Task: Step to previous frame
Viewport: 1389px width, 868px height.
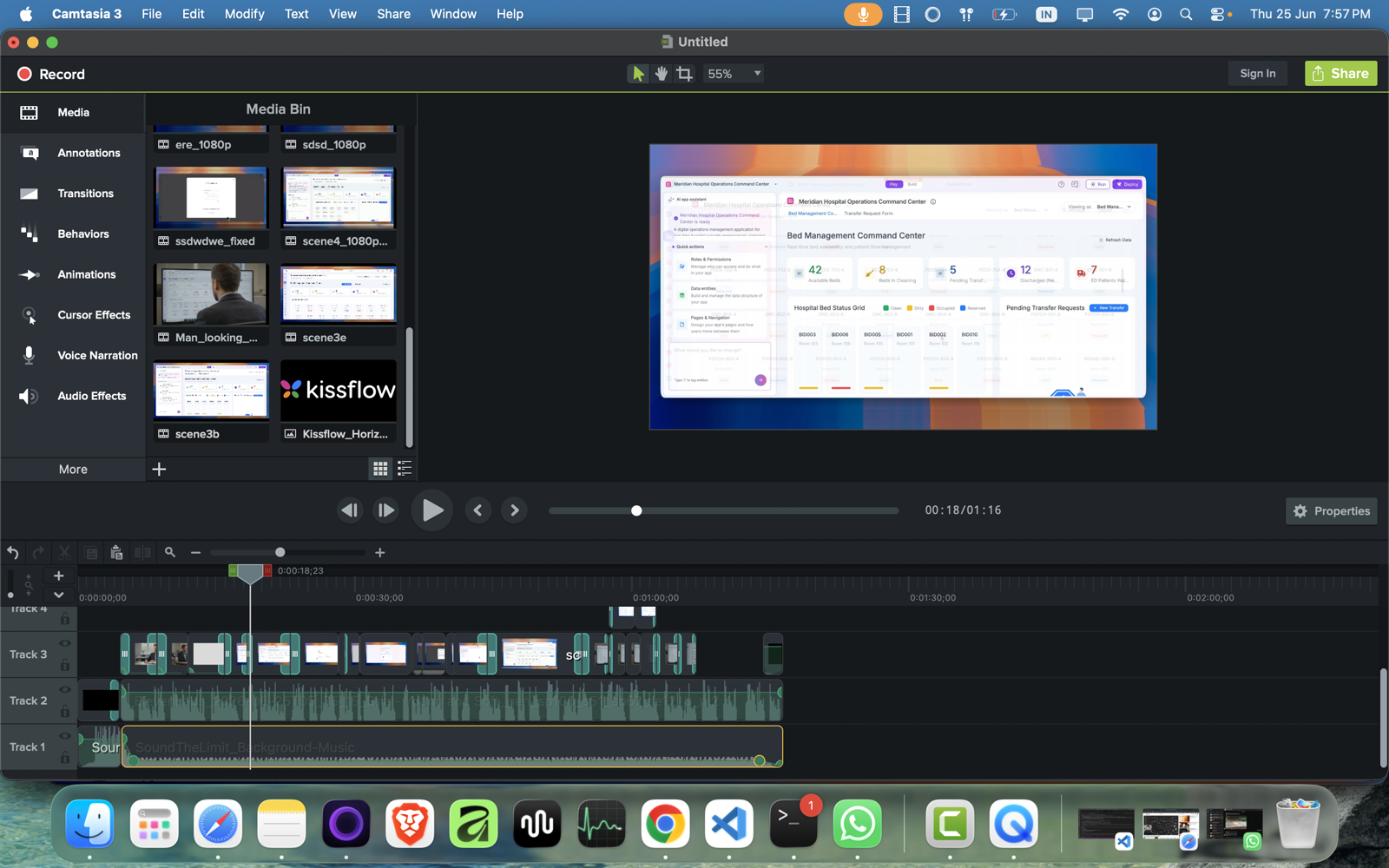Action: [x=349, y=510]
